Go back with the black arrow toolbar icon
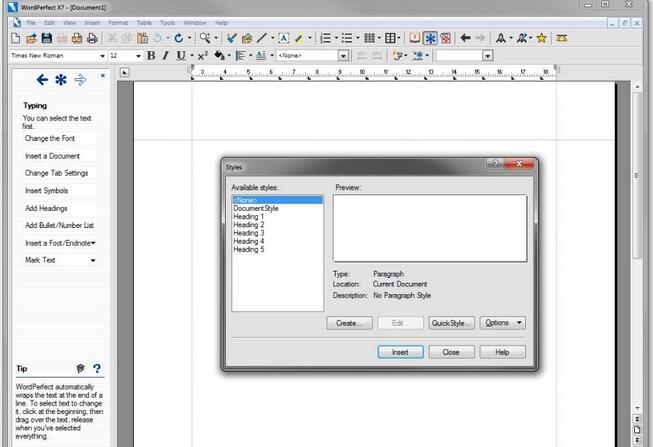This screenshot has width=653, height=447. point(466,38)
